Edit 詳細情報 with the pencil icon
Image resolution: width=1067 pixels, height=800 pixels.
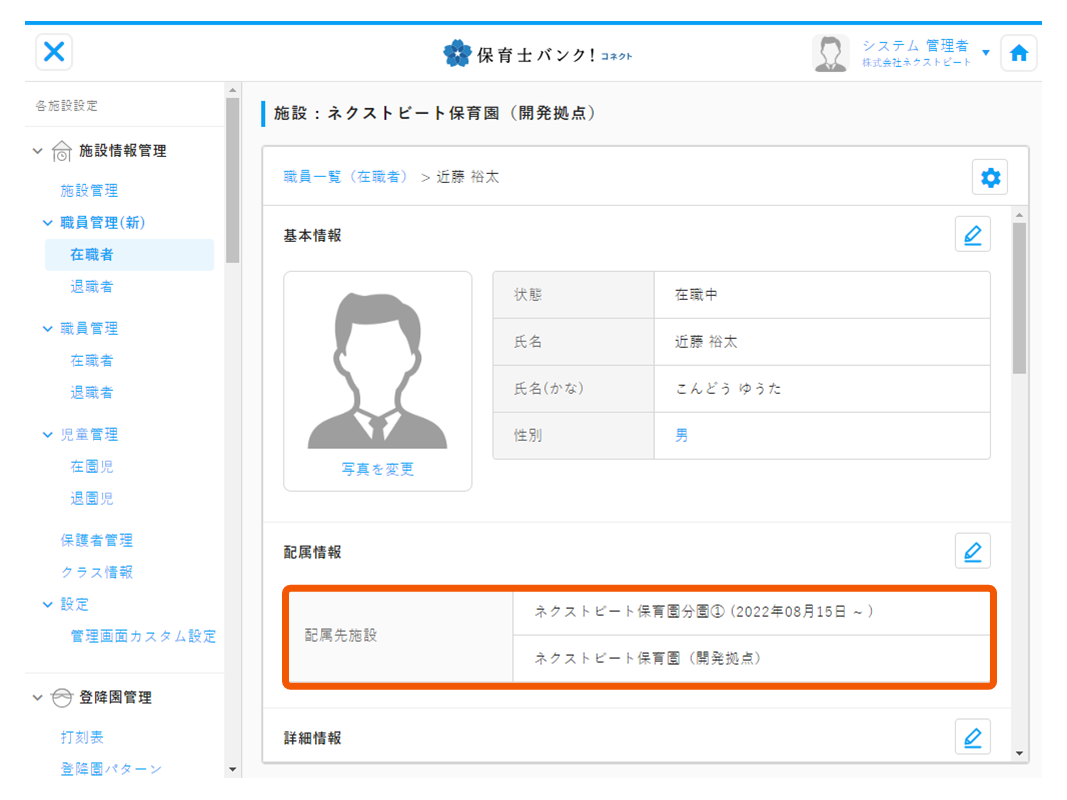(972, 737)
